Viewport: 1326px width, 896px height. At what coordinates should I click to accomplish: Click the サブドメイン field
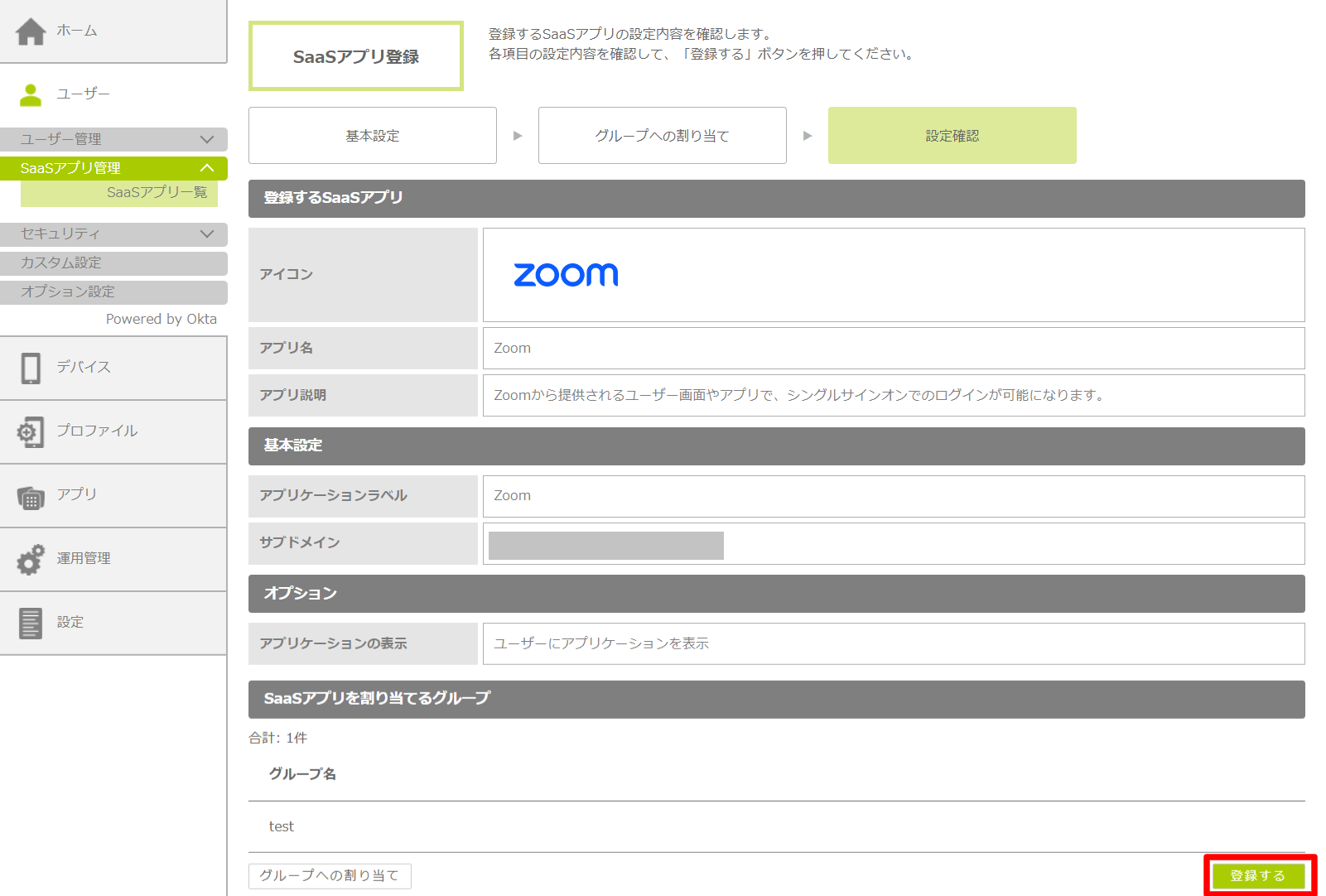894,543
